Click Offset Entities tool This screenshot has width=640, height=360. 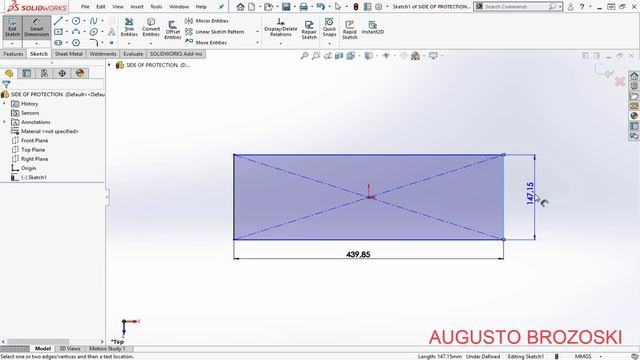tap(173, 30)
